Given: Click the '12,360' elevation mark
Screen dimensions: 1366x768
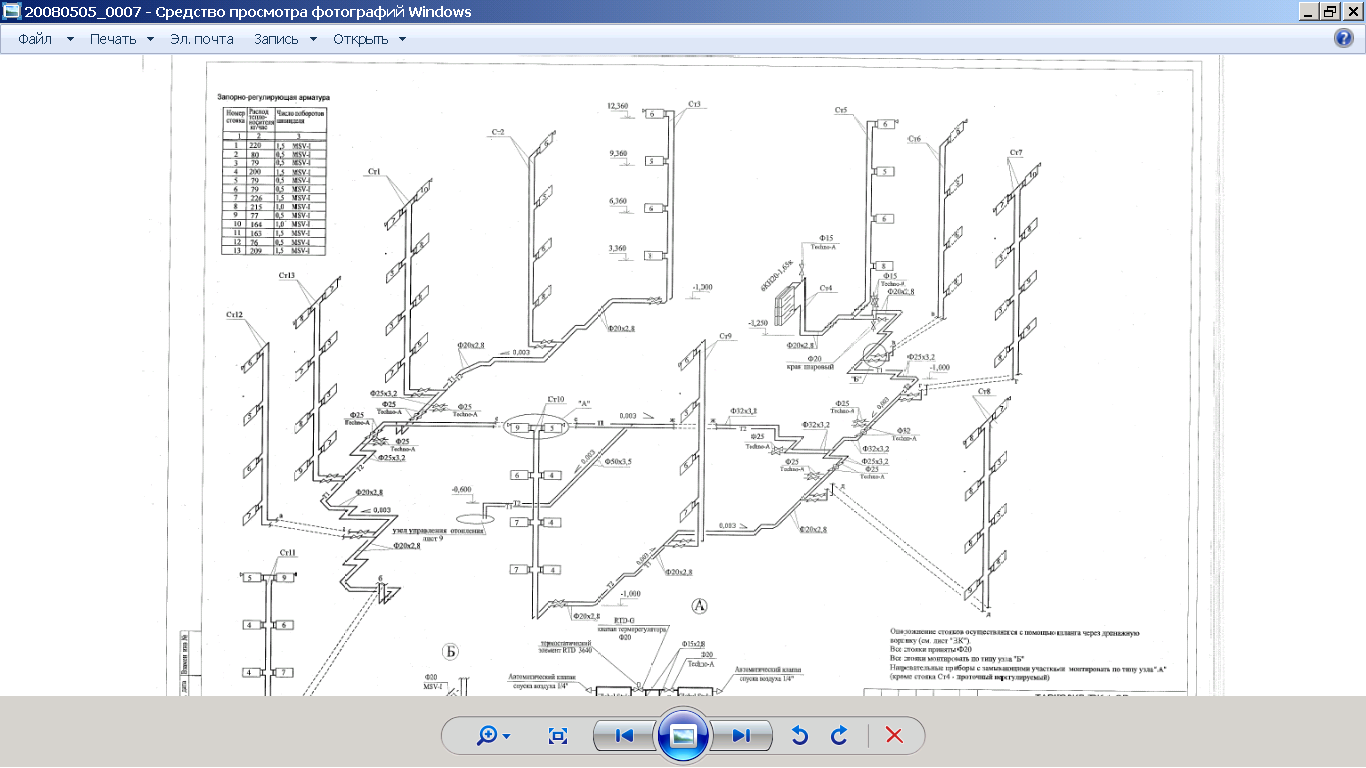Looking at the screenshot, I should click(x=617, y=105).
